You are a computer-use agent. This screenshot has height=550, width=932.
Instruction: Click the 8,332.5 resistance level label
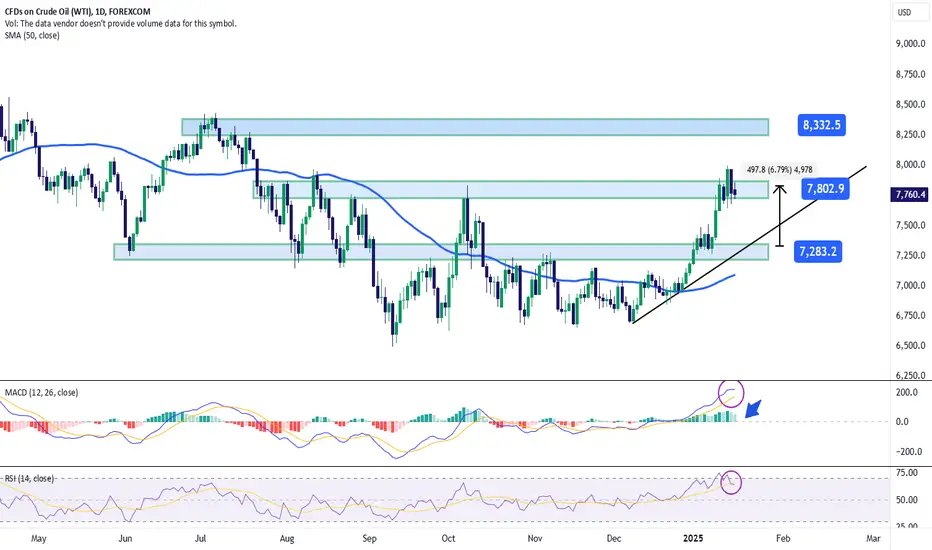click(x=821, y=125)
